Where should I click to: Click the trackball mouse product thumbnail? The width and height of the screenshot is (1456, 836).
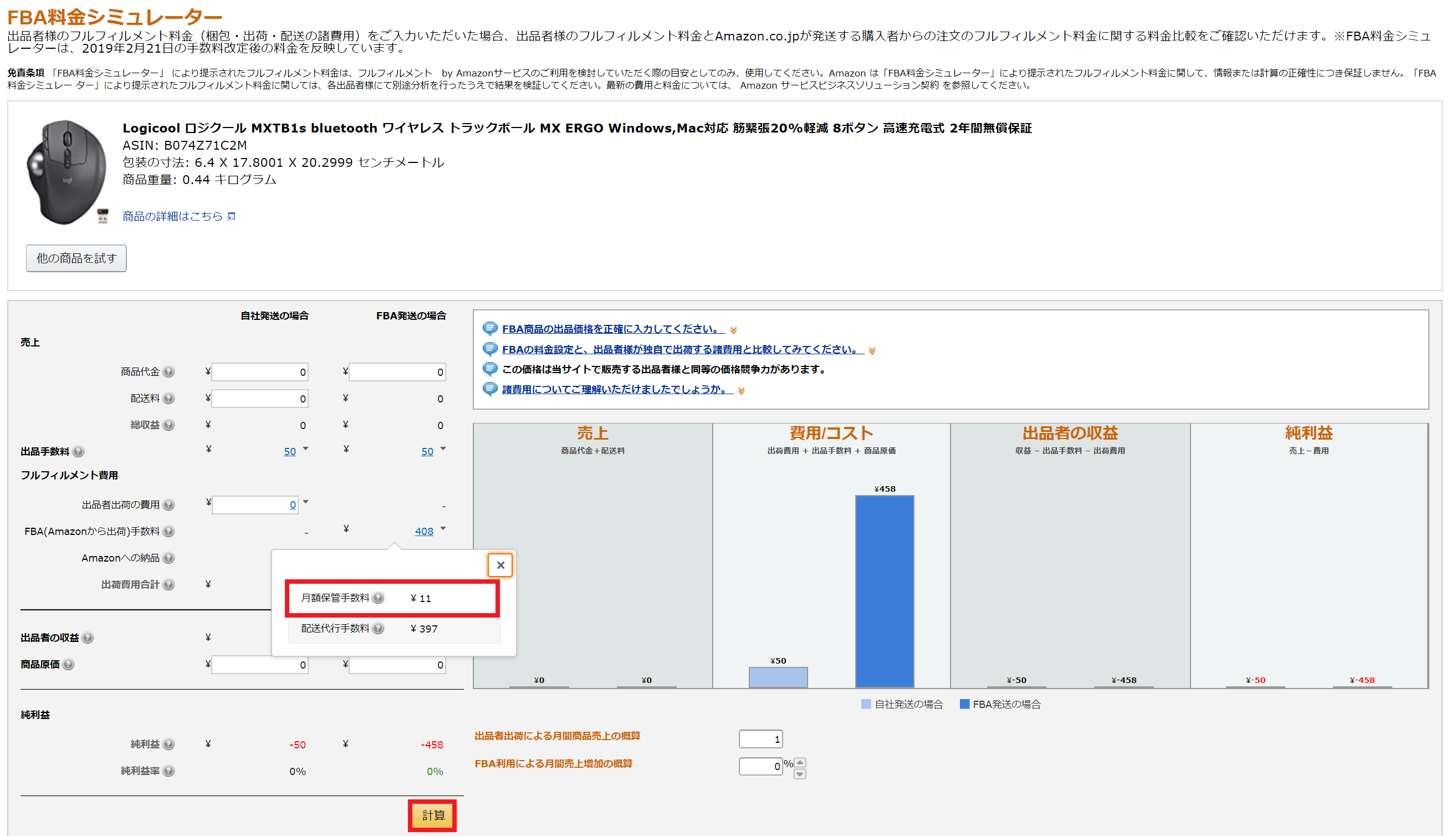point(67,172)
